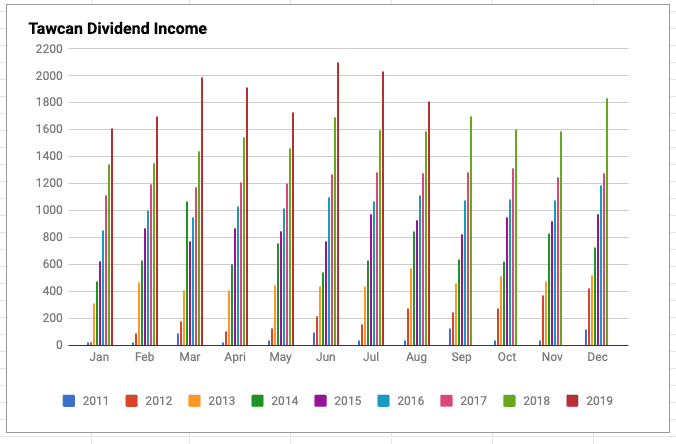Select the dark red Feb 2019 bar
676x444 pixels.
pos(157,231)
